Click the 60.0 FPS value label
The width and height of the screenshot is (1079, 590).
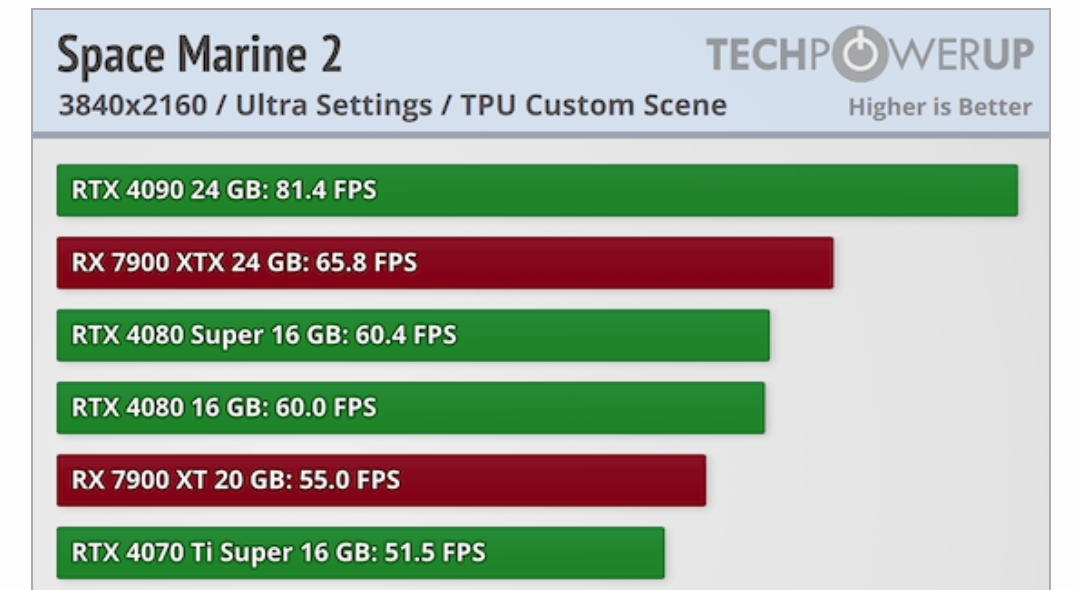[x=326, y=408]
